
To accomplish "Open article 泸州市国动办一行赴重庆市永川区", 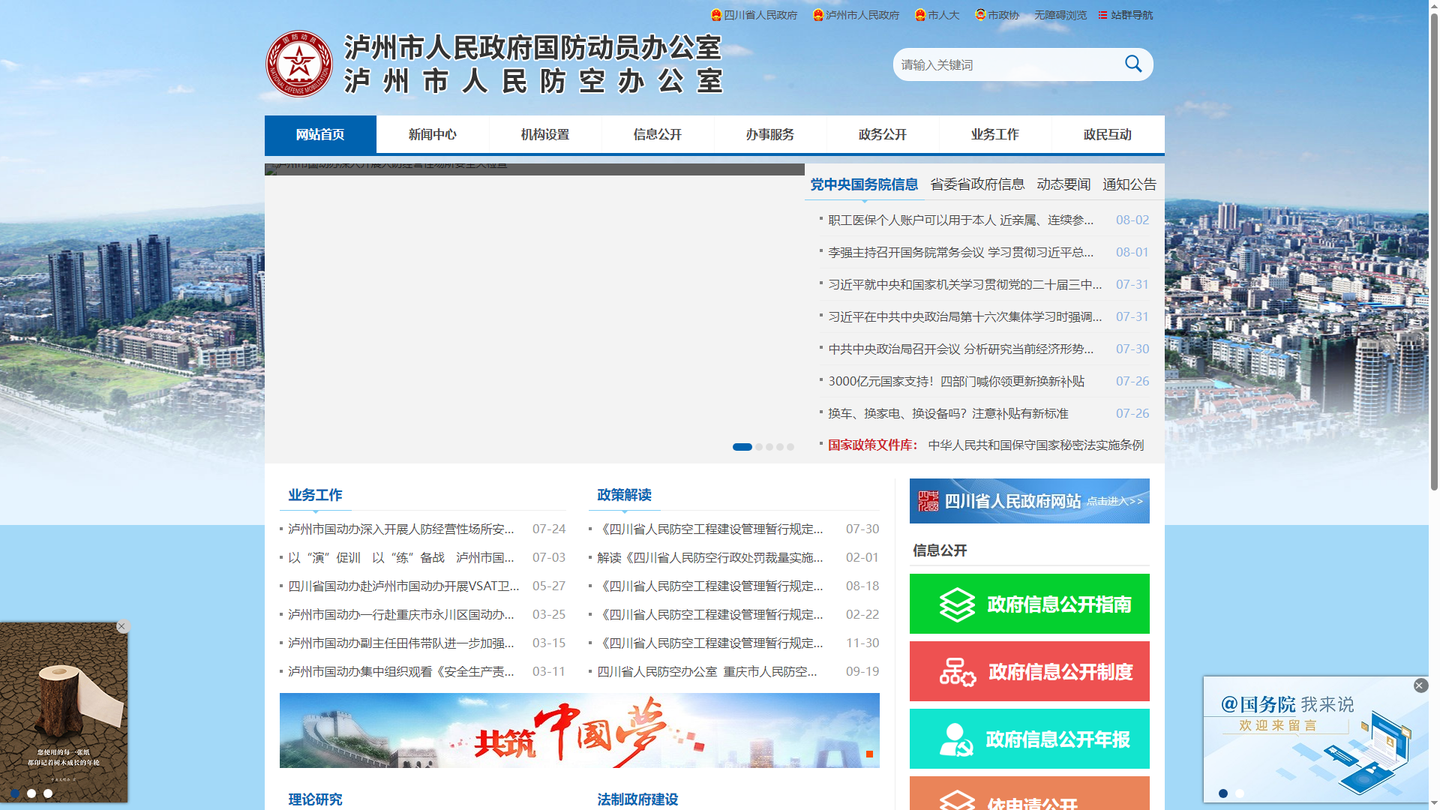I will (401, 614).
